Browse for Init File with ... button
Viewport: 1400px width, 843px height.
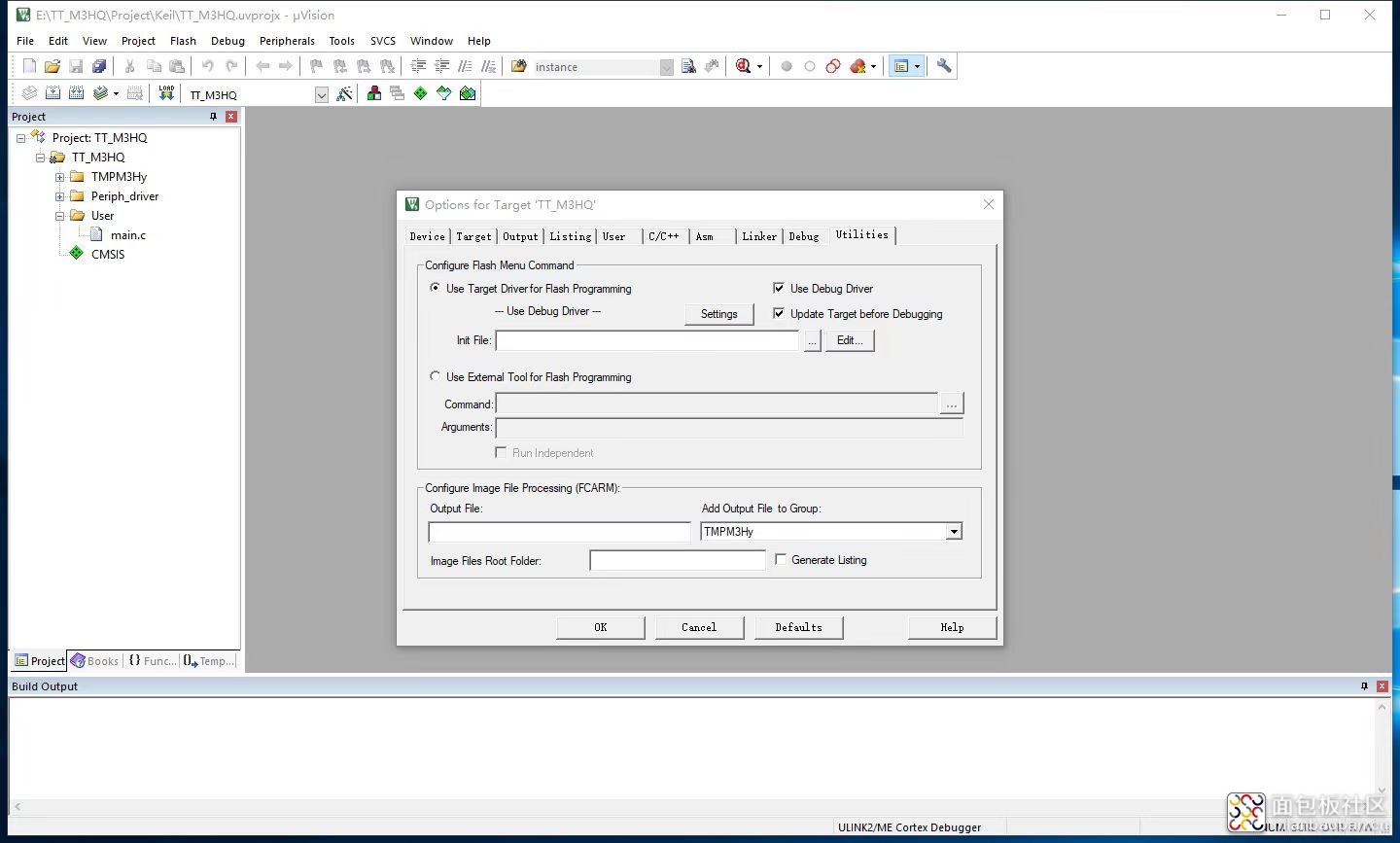(813, 340)
